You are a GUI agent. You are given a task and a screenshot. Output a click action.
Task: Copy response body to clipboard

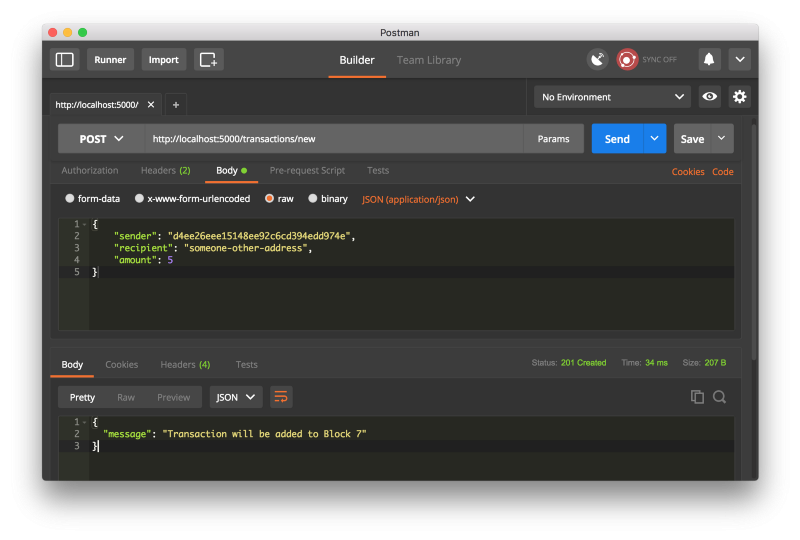point(697,397)
